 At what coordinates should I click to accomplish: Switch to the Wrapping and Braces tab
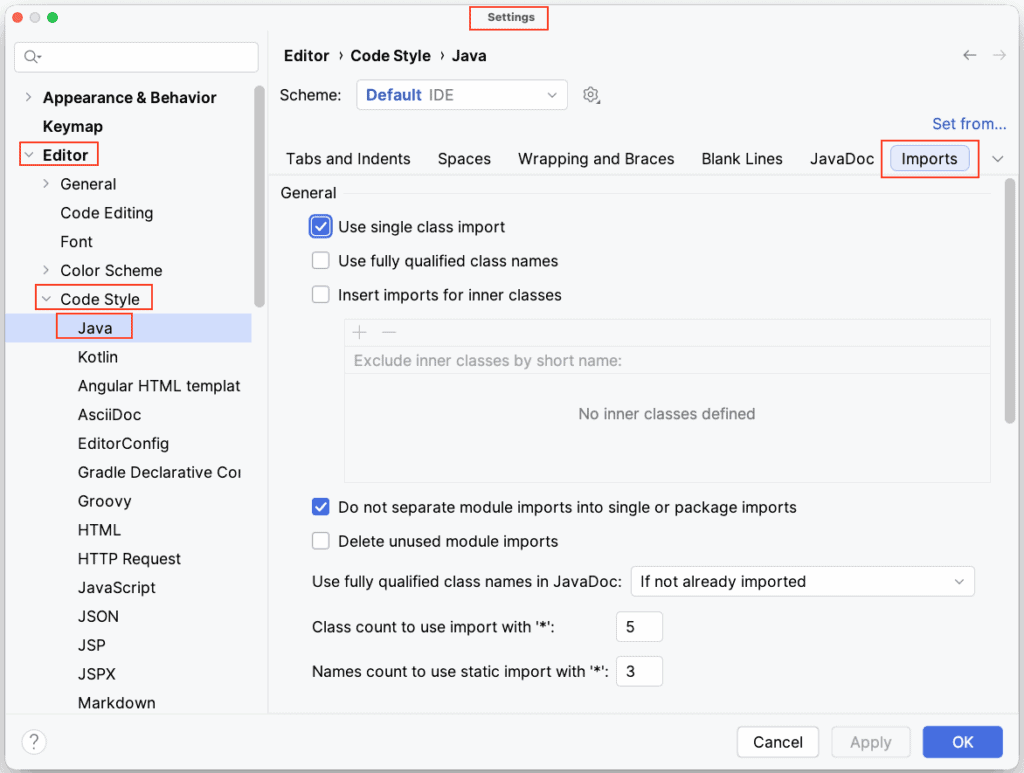[x=596, y=159]
